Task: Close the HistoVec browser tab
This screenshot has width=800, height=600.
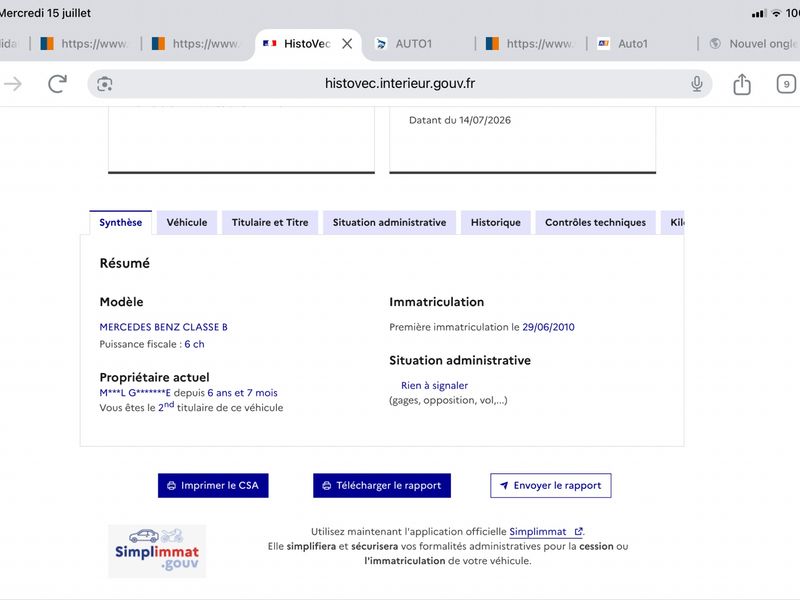Action: pos(347,44)
